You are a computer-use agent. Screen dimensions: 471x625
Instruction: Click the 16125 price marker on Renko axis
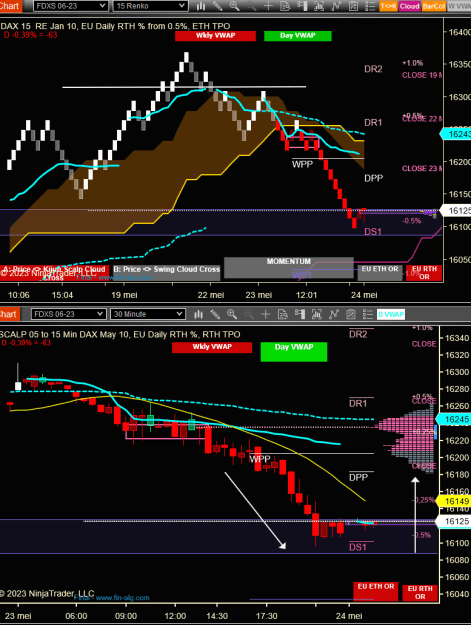tap(456, 210)
